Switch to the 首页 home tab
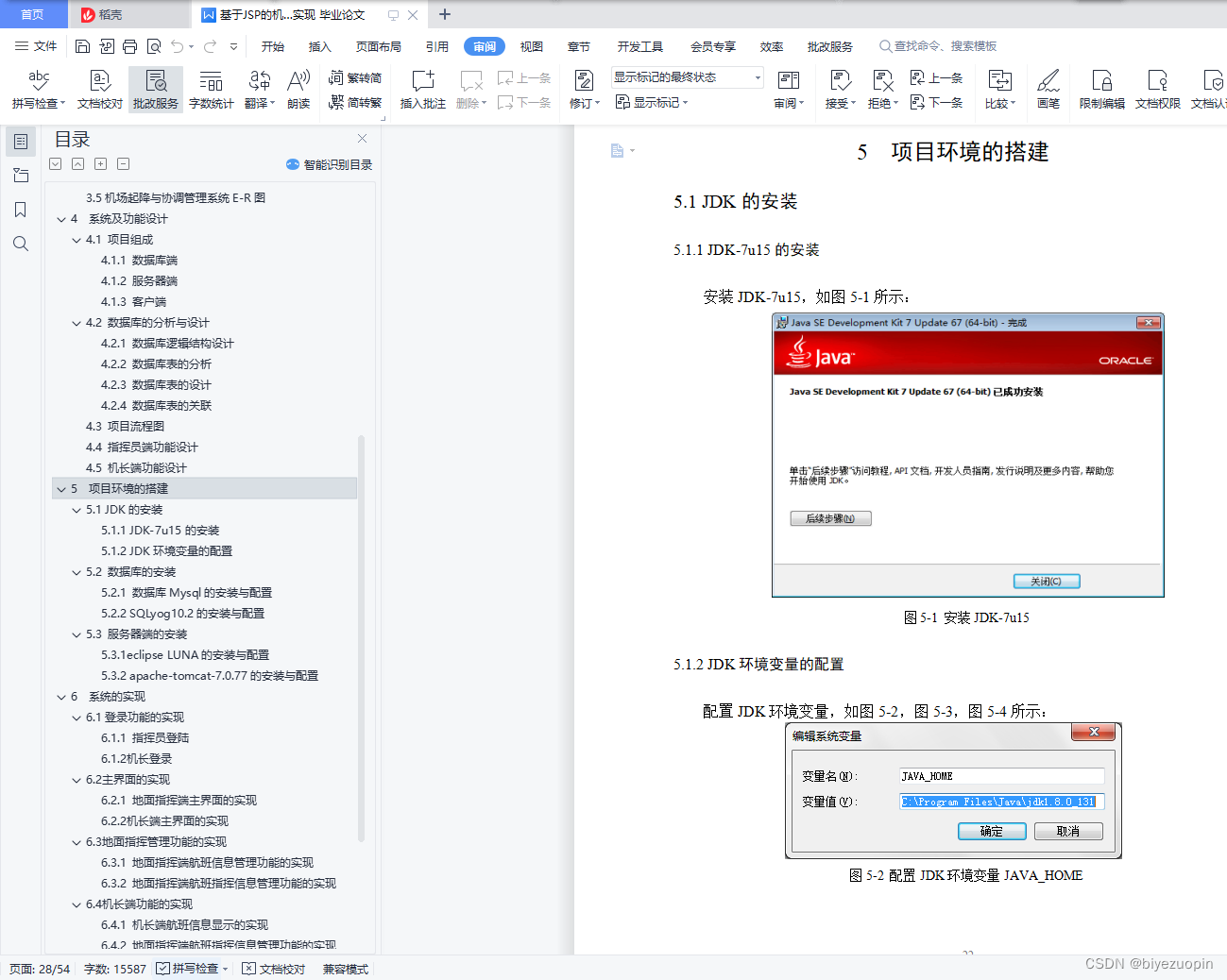 (x=33, y=14)
